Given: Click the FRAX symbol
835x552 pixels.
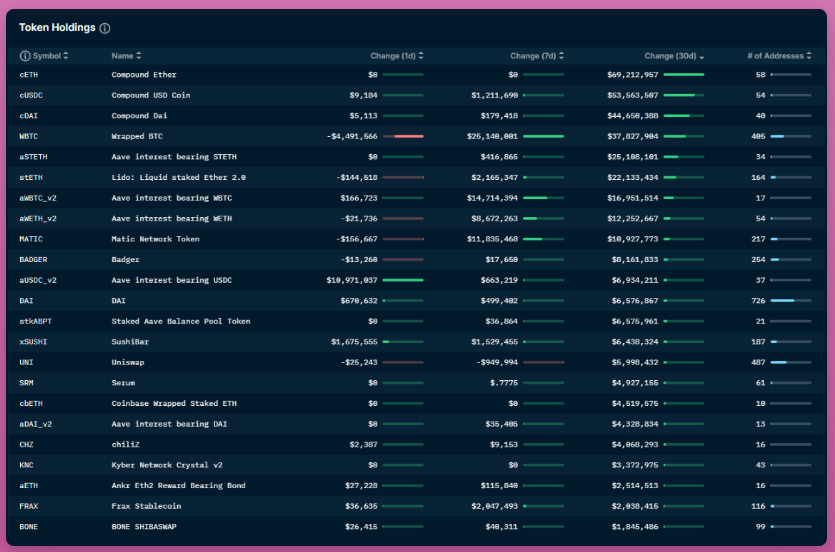Looking at the screenshot, I should [29, 506].
